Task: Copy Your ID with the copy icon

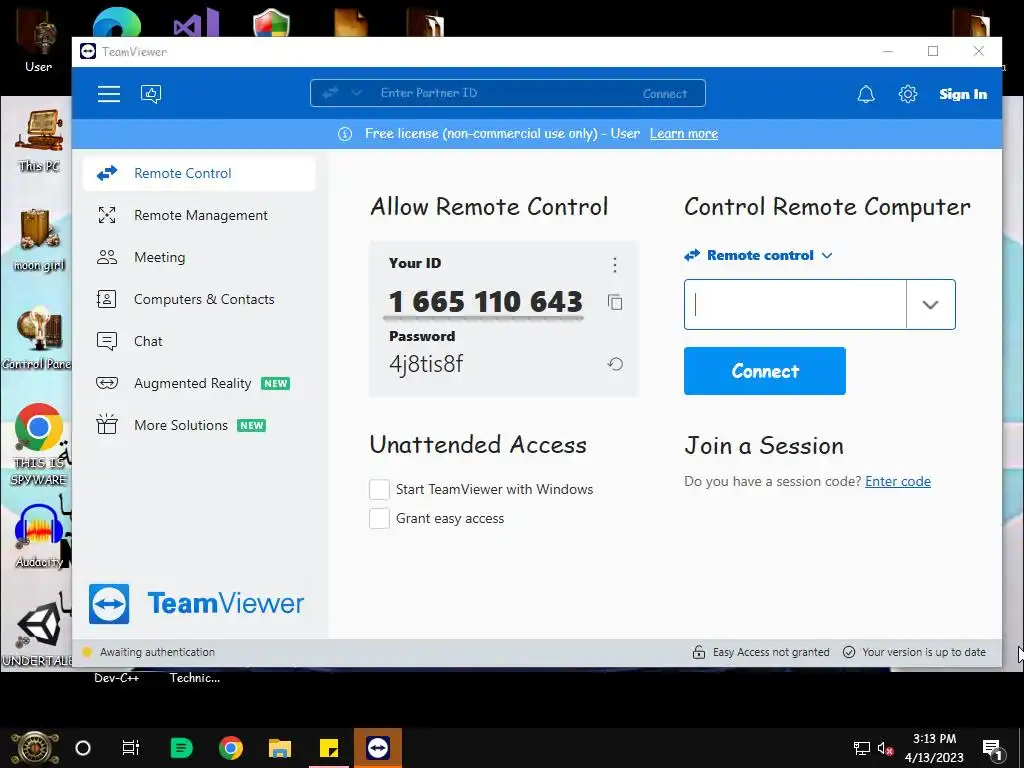Action: tap(615, 302)
